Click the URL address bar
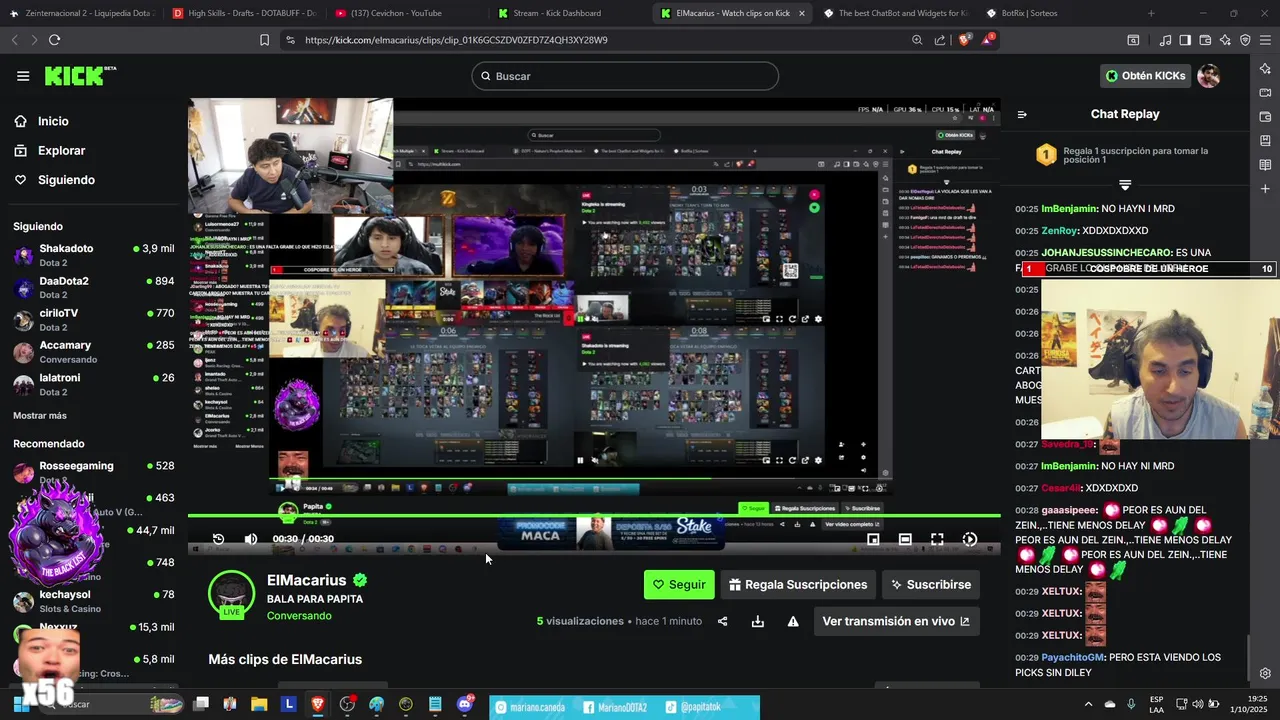The width and height of the screenshot is (1280, 720). point(600,40)
